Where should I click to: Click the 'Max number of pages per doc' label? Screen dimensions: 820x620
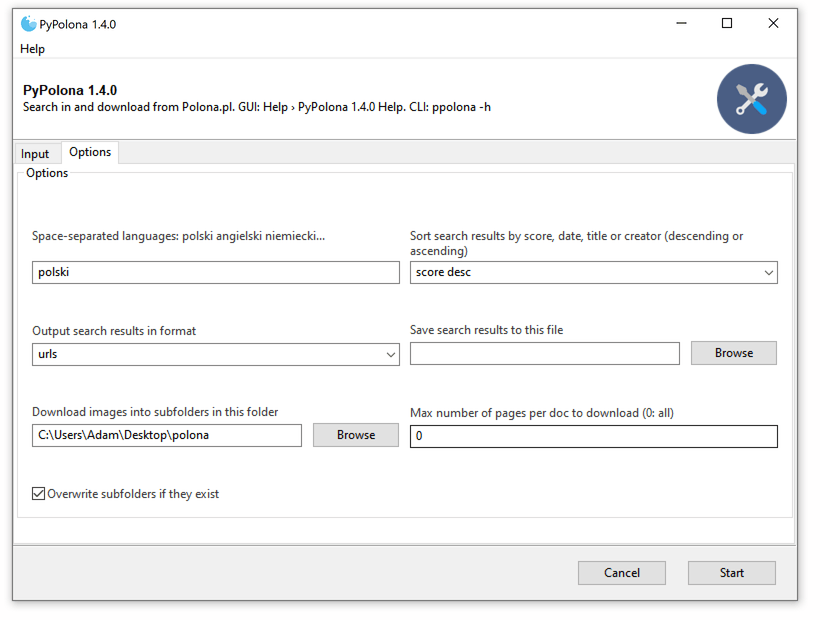542,413
